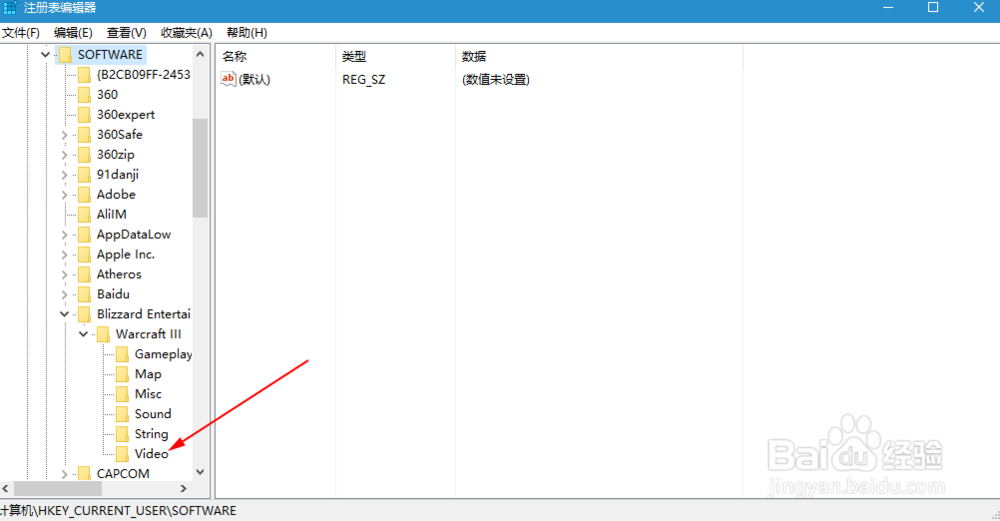This screenshot has height=521, width=1000.
Task: Select the Misc key label
Action: [x=148, y=394]
